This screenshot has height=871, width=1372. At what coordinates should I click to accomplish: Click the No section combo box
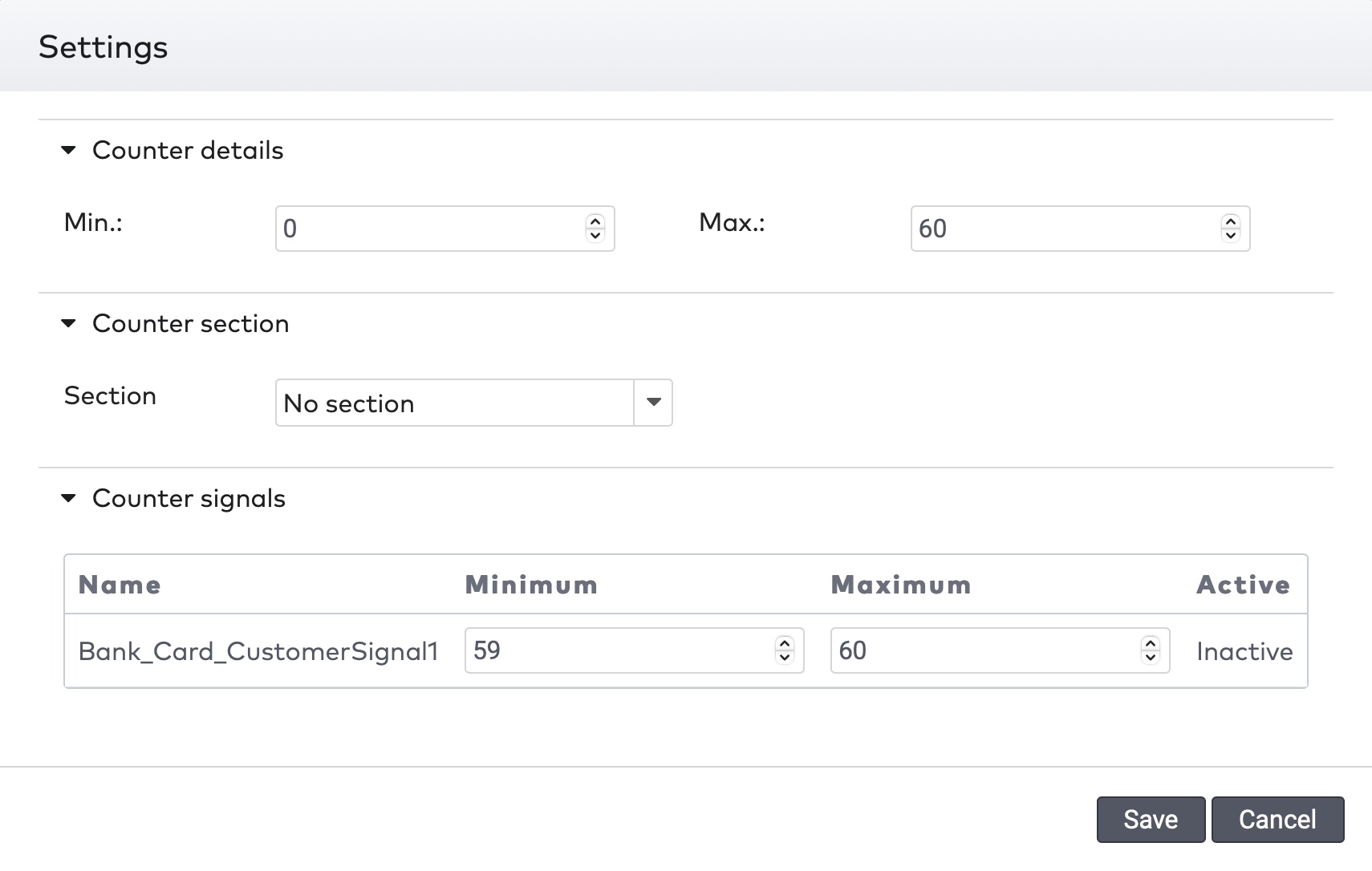pyautogui.click(x=454, y=403)
